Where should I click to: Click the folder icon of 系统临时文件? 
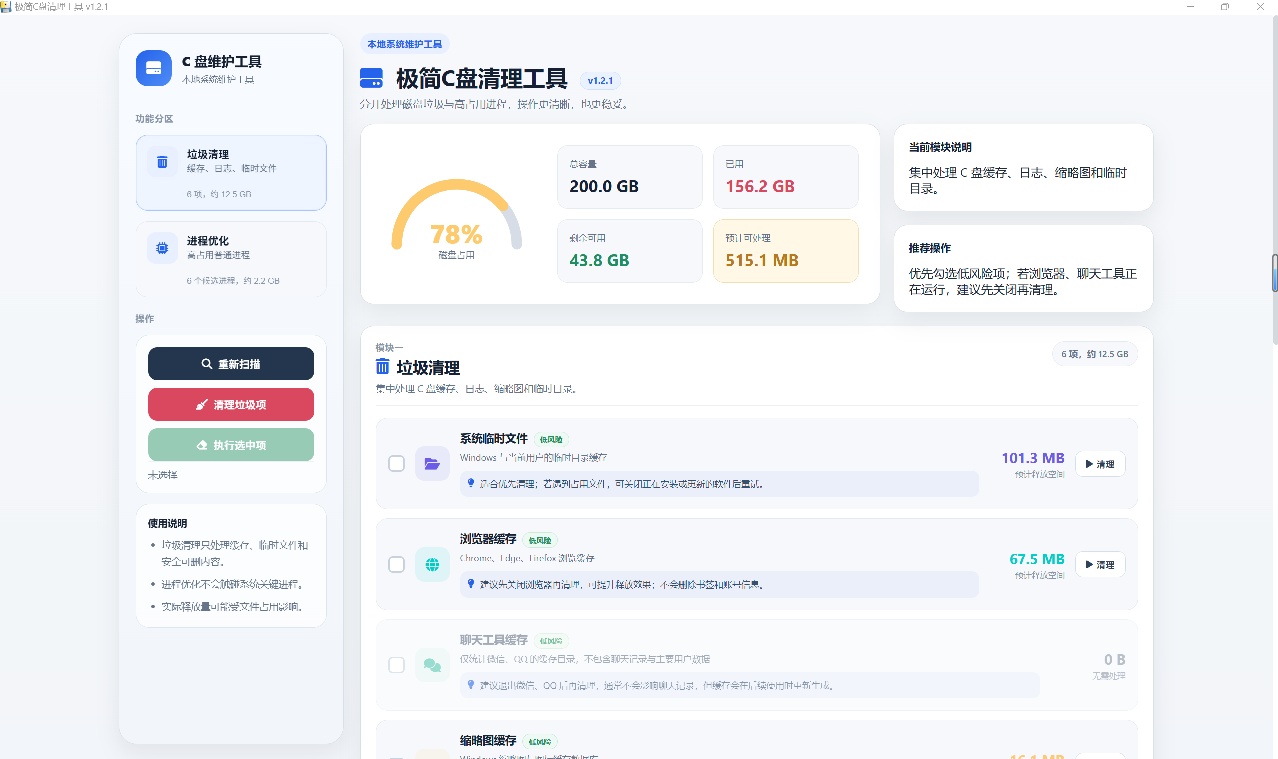(432, 464)
